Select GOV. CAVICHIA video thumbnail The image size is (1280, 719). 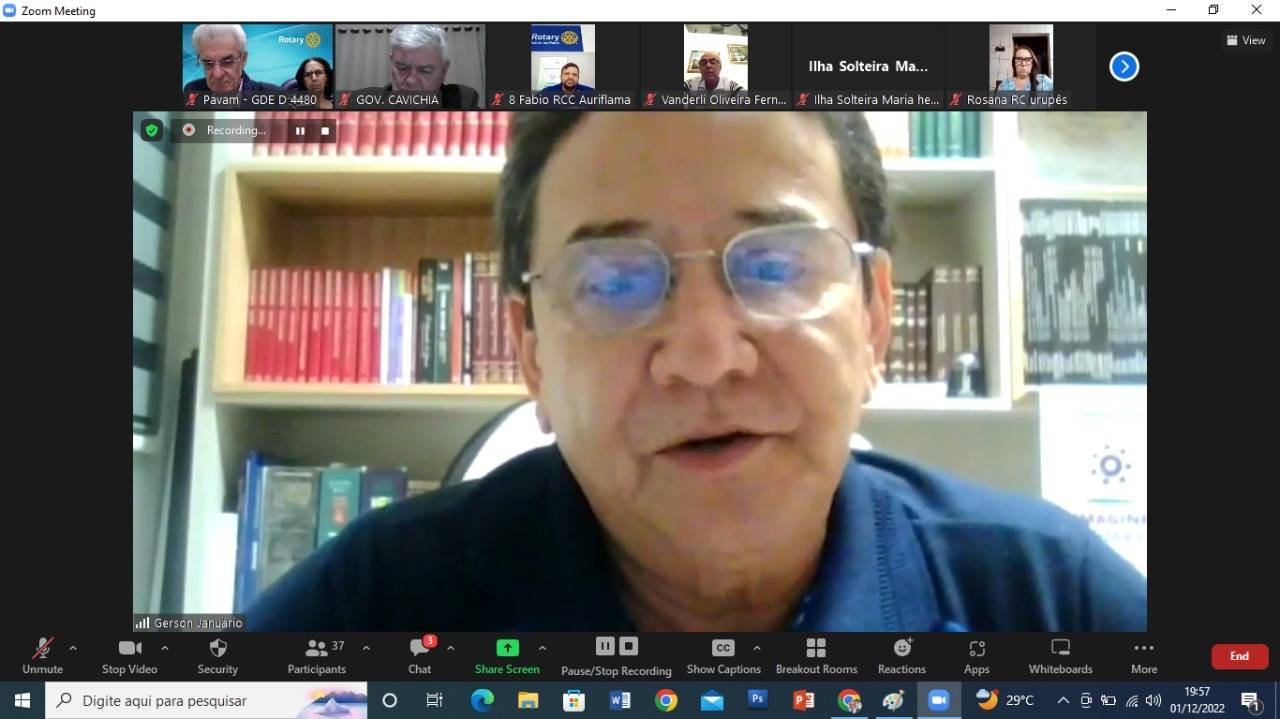pos(410,66)
